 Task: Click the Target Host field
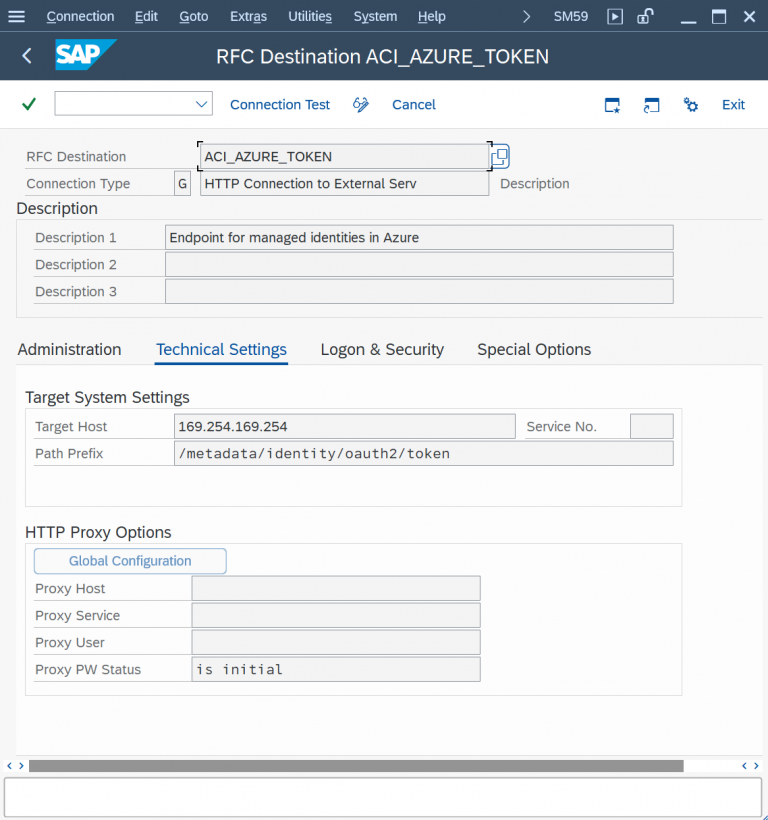coord(345,426)
